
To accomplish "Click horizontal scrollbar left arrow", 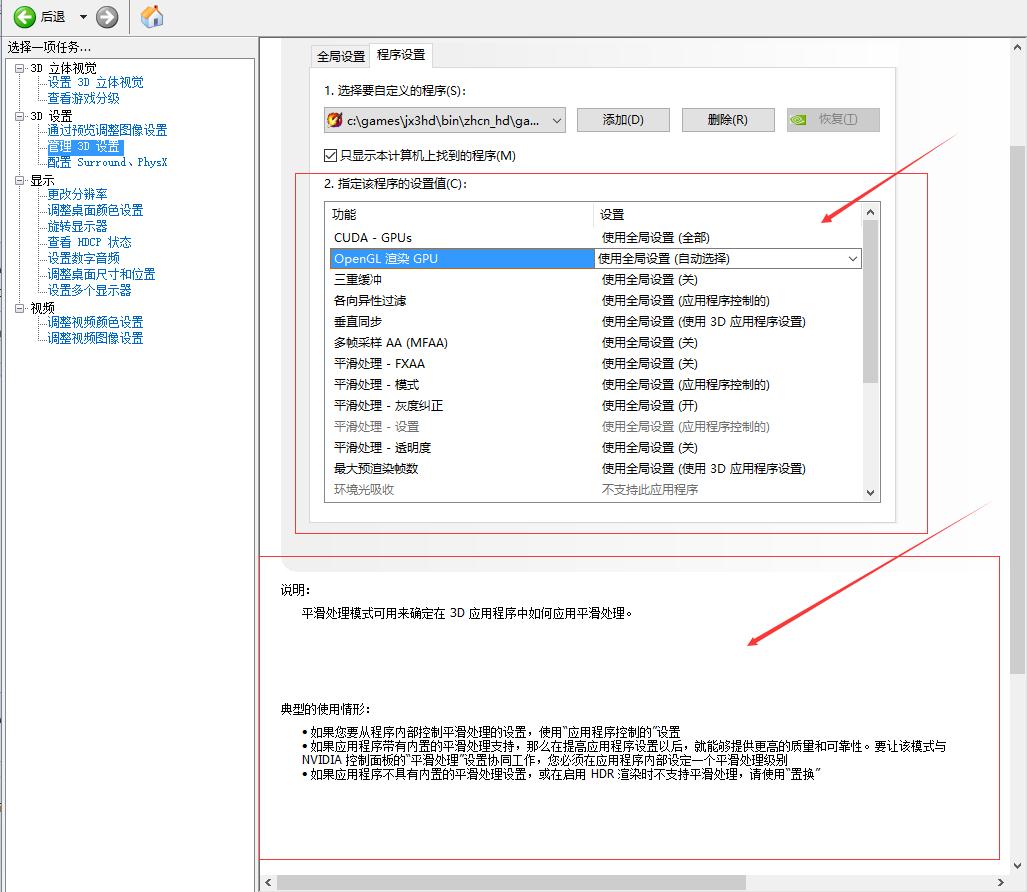I will [268, 882].
